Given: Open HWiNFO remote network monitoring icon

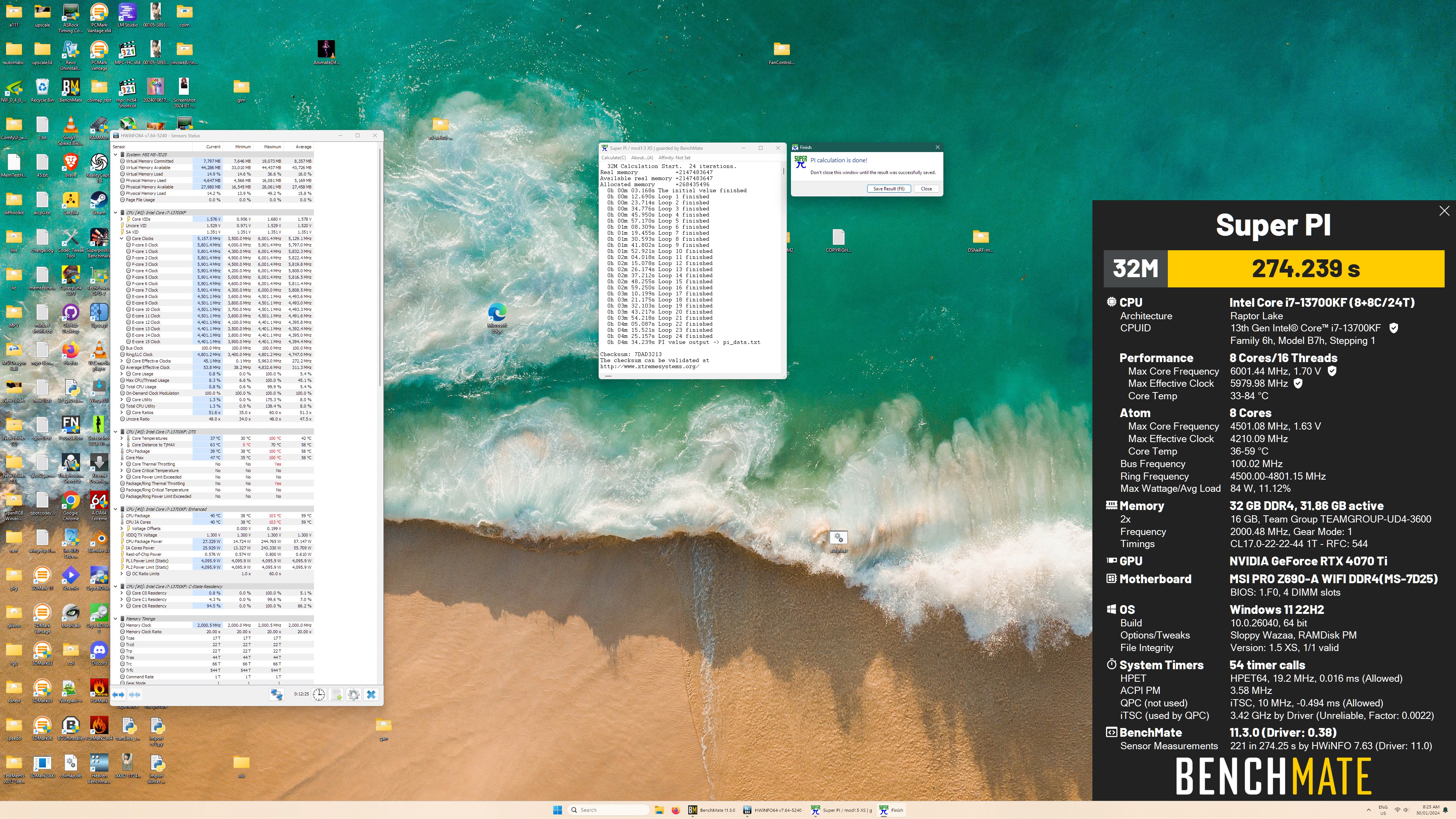Looking at the screenshot, I should click(276, 695).
